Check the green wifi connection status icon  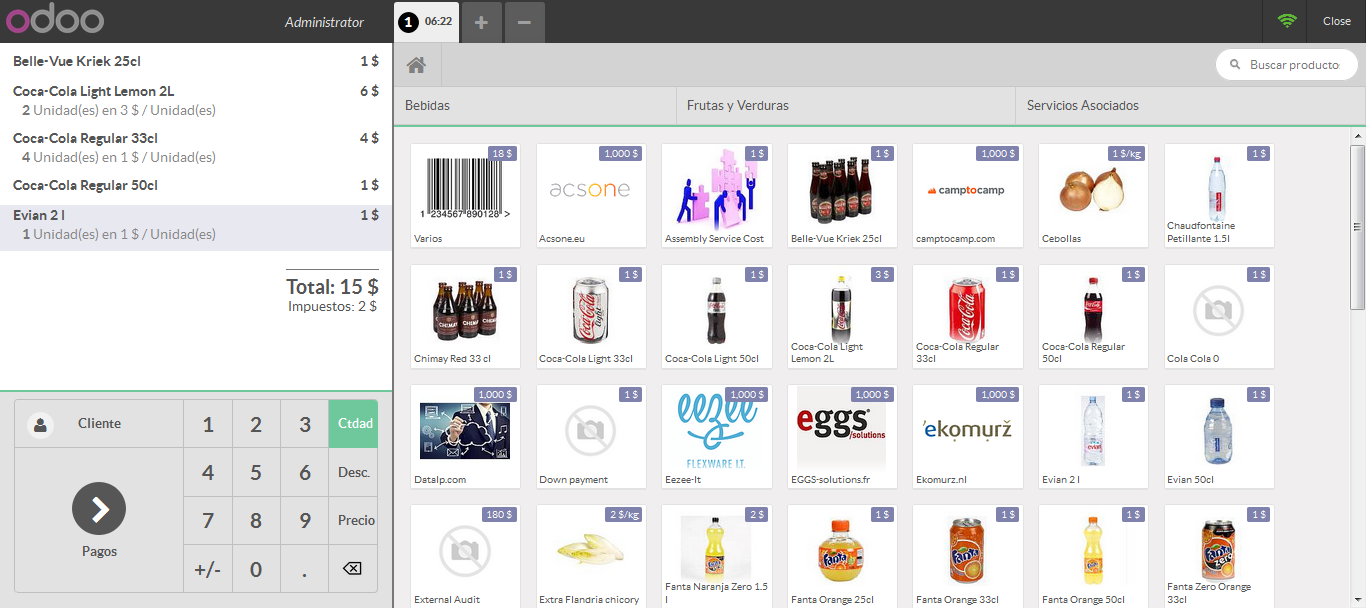tap(1287, 21)
